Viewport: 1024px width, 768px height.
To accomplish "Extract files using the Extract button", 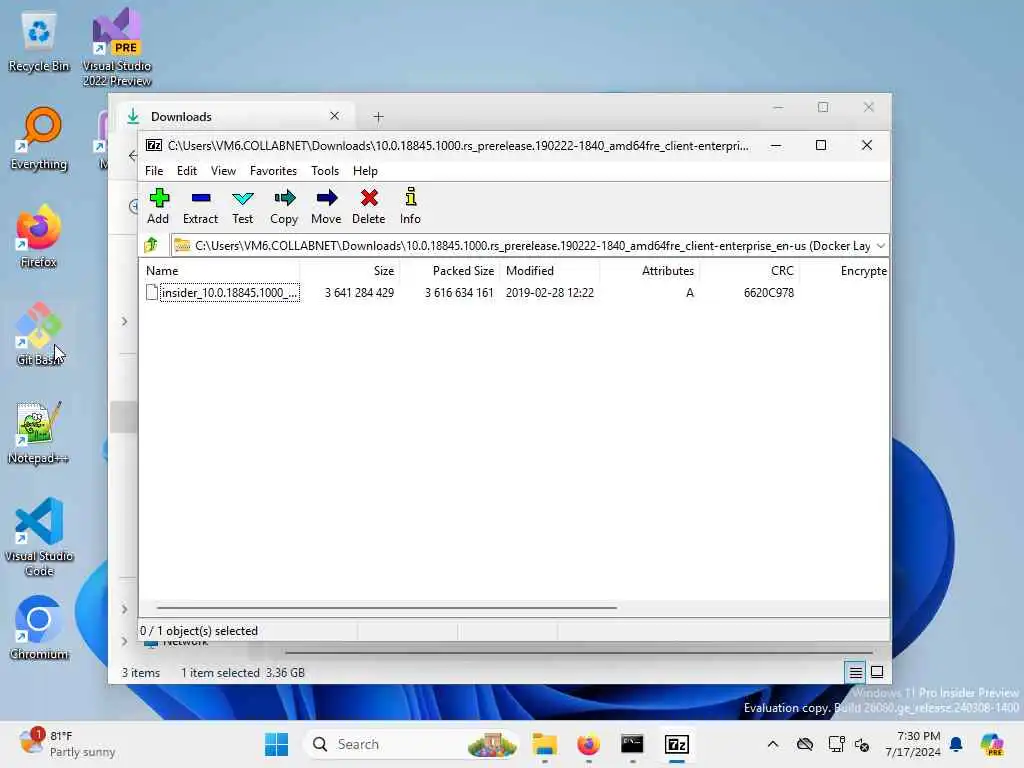I will click(200, 206).
